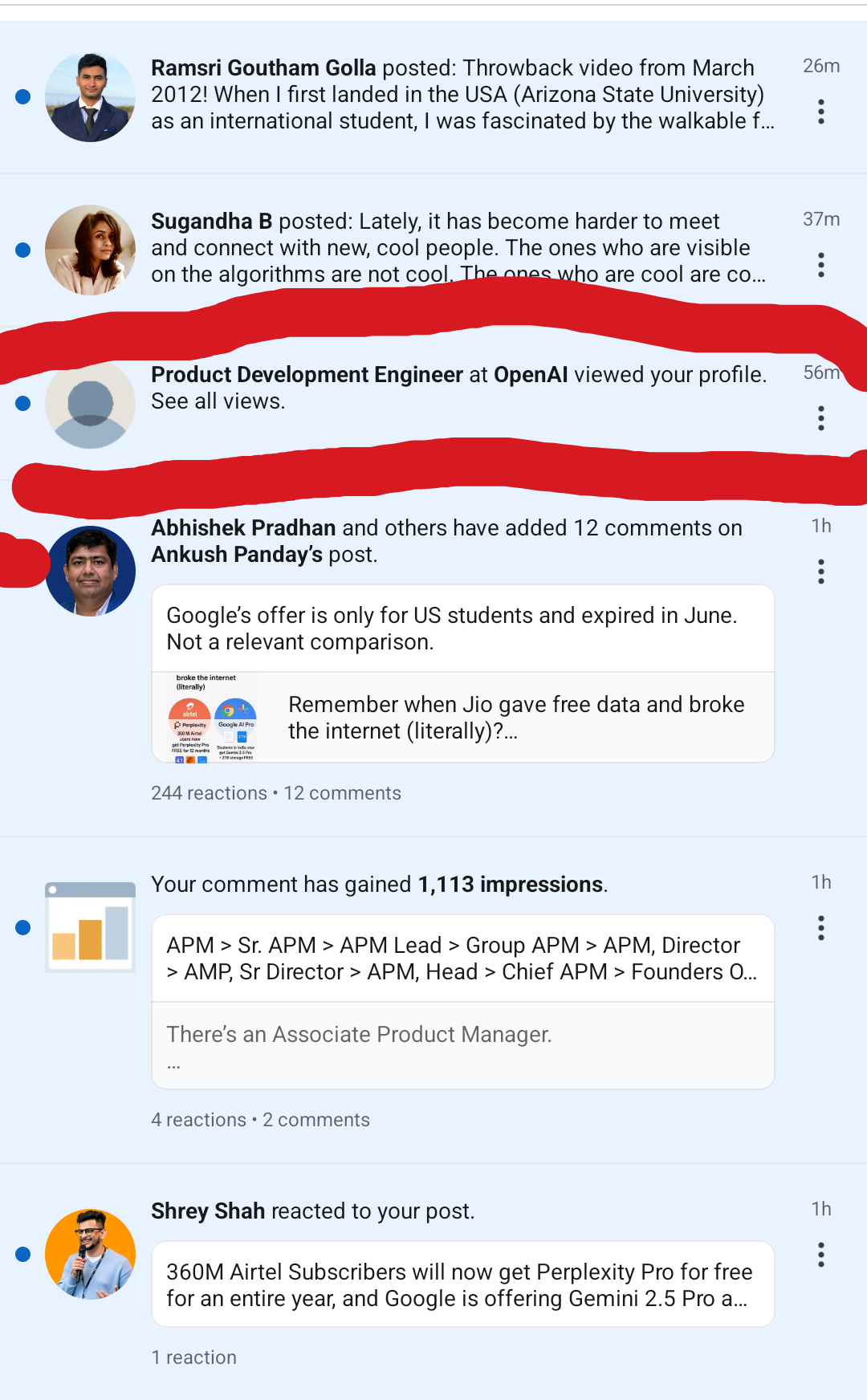This screenshot has height=1400, width=867.
Task: Open the 360M Airtel Subscribers post preview
Action: [462, 1284]
